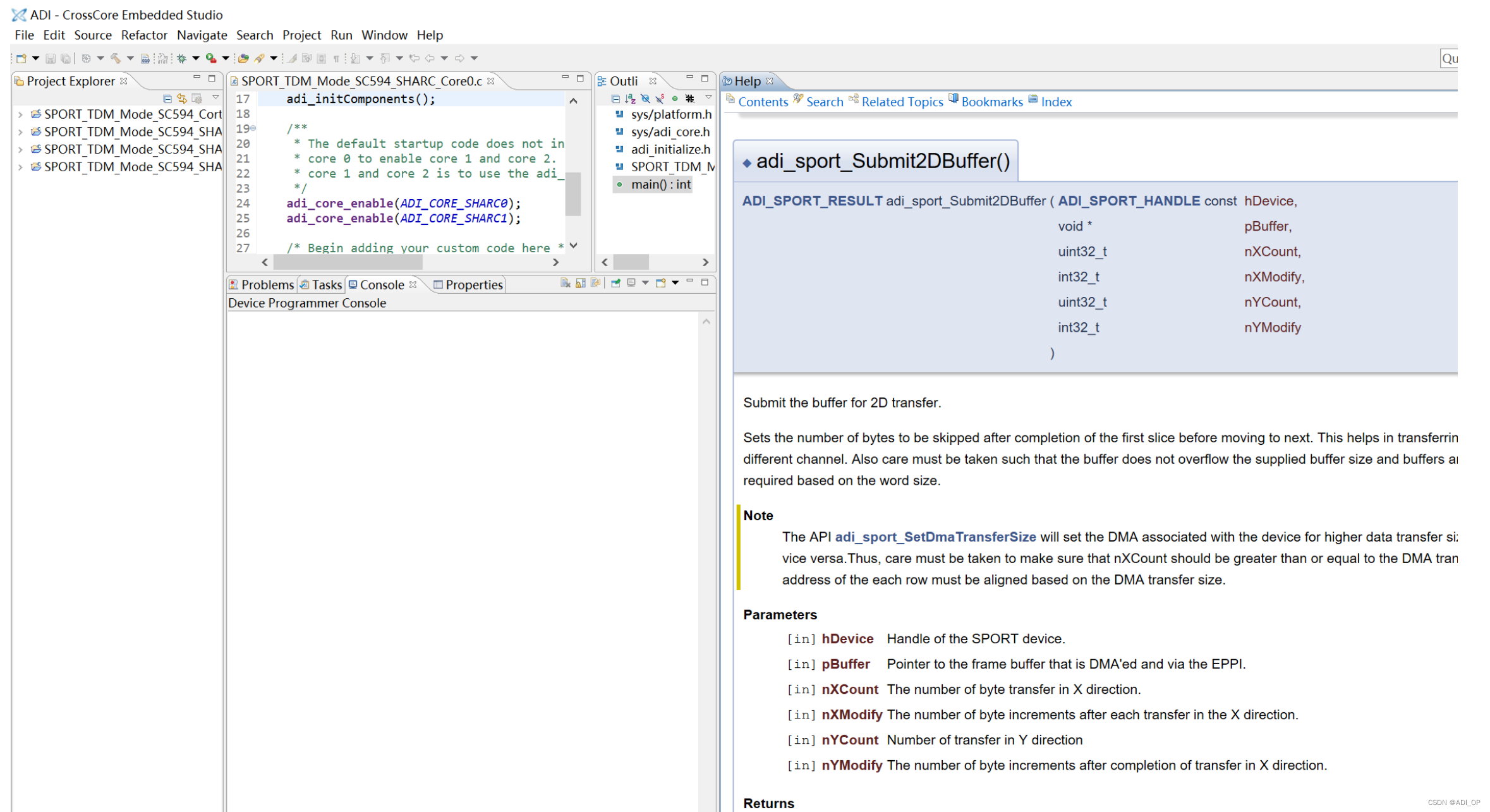Select sys/adi_core.h in Outline
The width and height of the screenshot is (1490, 812).
click(670, 132)
